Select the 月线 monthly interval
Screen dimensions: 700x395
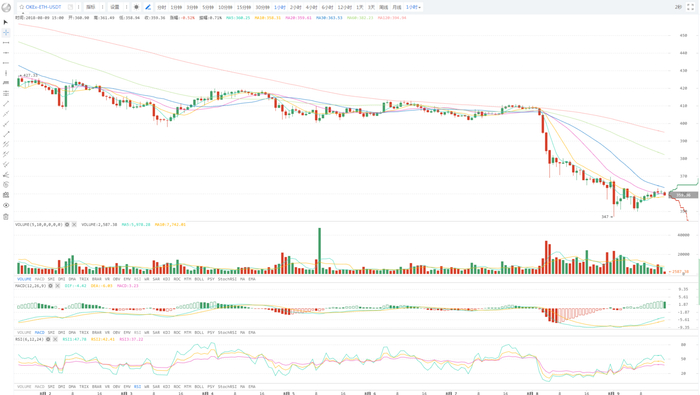click(396, 7)
